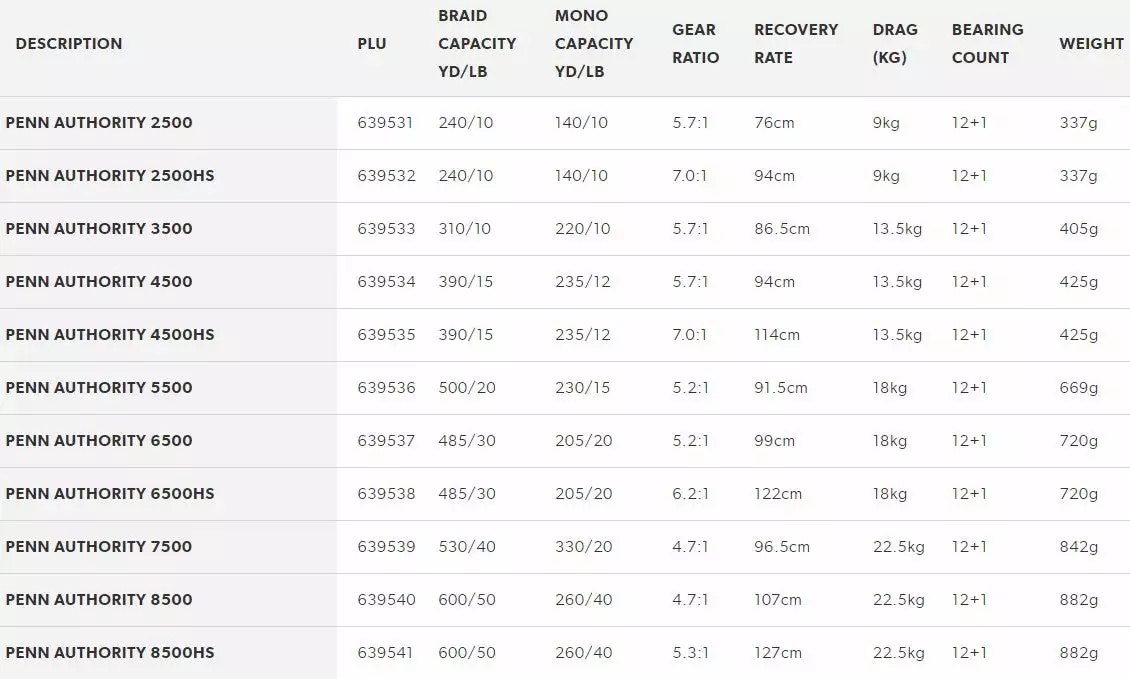The width and height of the screenshot is (1130, 679).
Task: Click the 530/40 braid capacity cell
Action: [x=467, y=547]
